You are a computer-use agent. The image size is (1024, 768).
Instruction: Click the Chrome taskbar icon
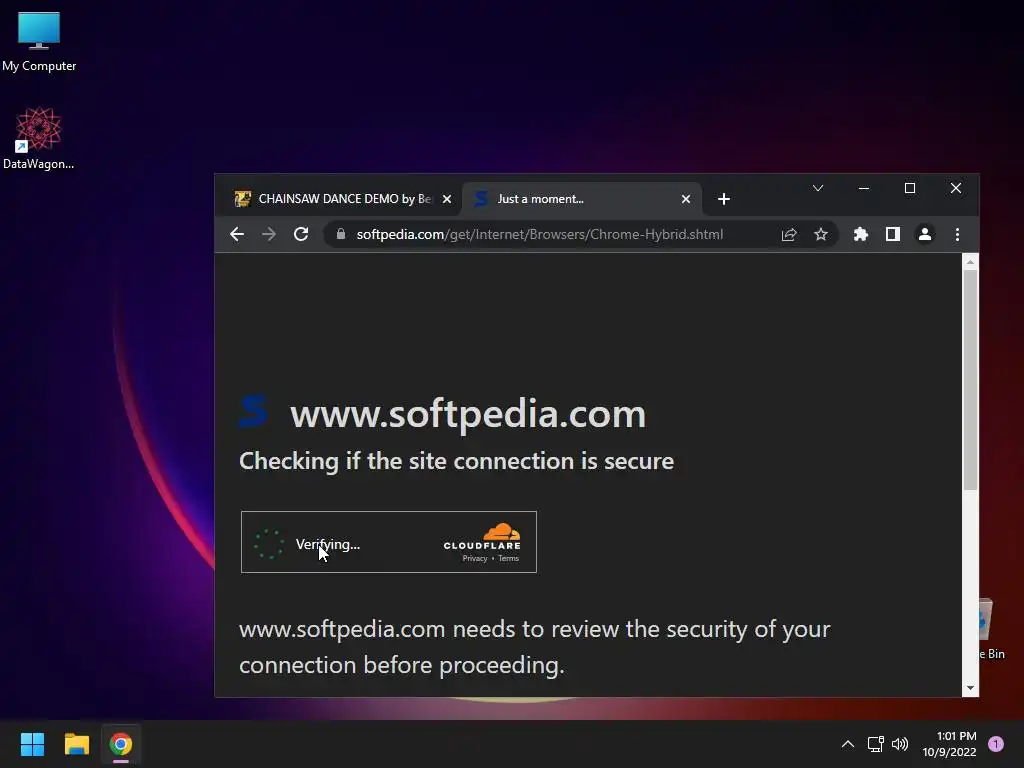(121, 744)
